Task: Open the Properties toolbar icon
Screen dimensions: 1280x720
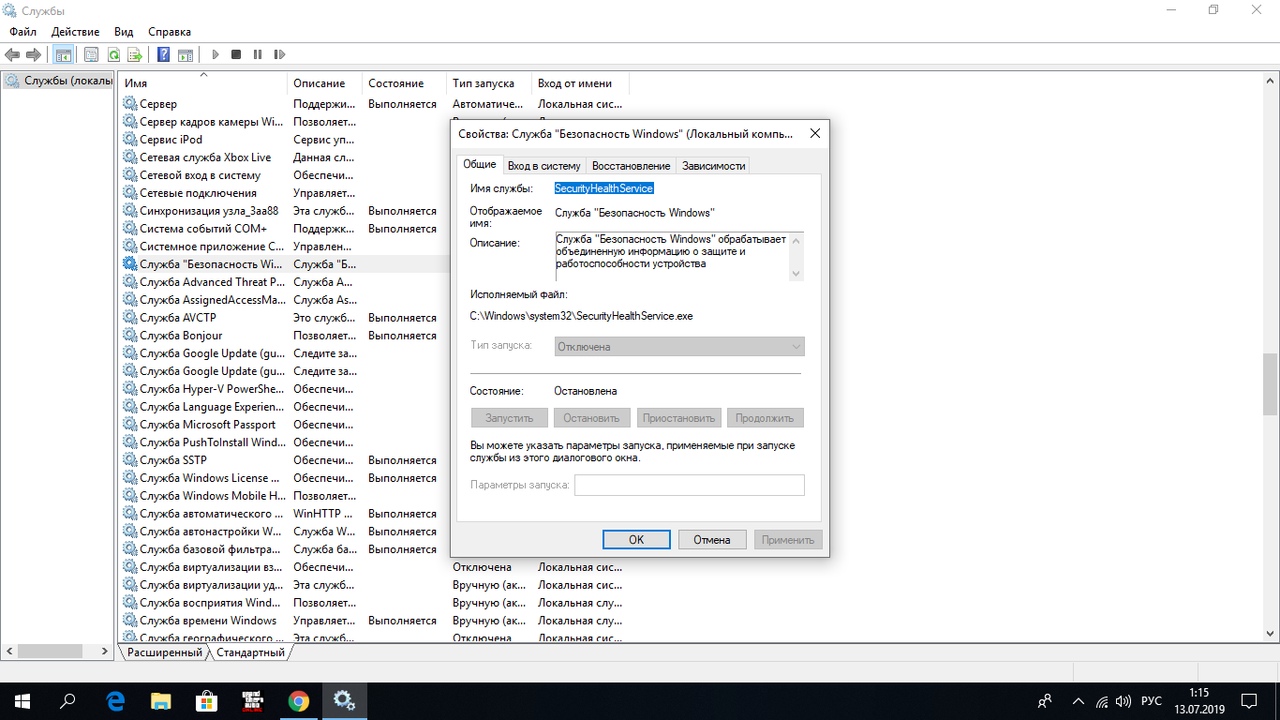Action: (x=92, y=55)
